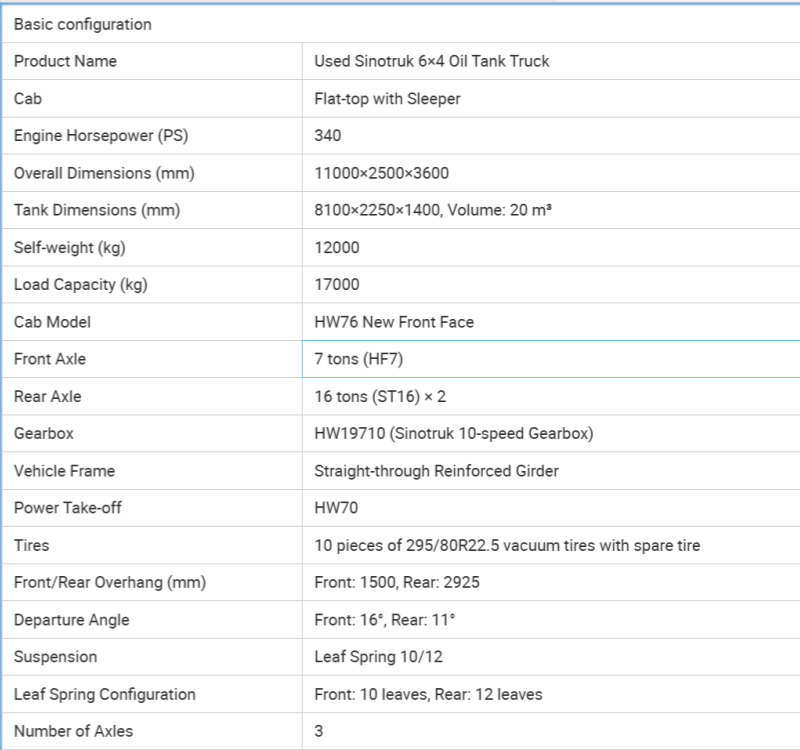The image size is (800, 750).
Task: Select the departure angle value cell
Action: click(x=385, y=620)
